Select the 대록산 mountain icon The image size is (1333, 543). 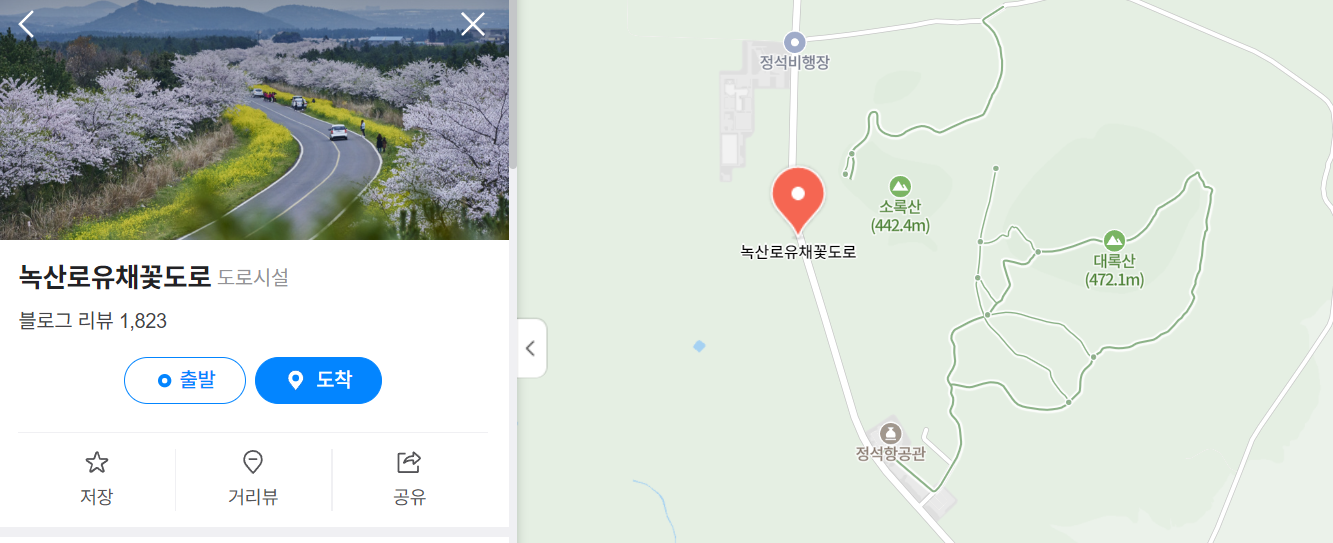point(1114,241)
